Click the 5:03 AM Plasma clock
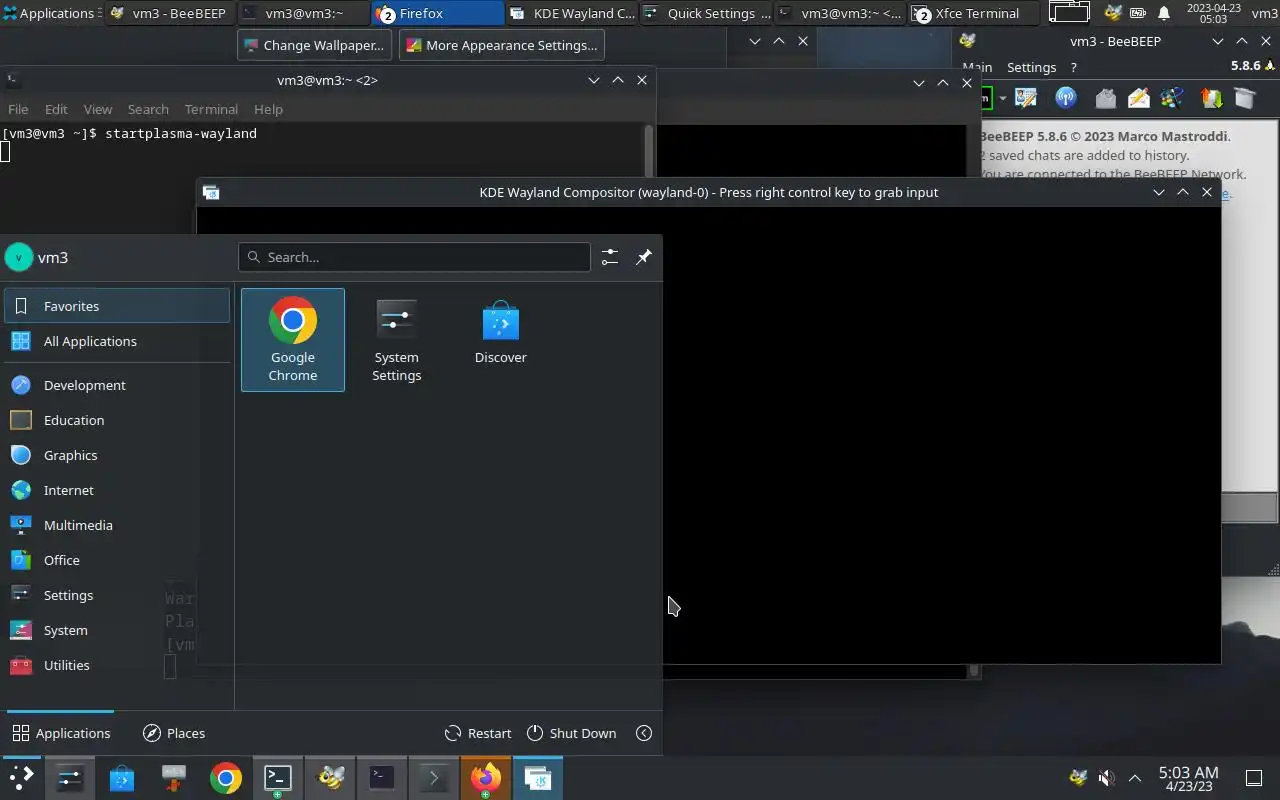1280x800 pixels. tap(1188, 778)
